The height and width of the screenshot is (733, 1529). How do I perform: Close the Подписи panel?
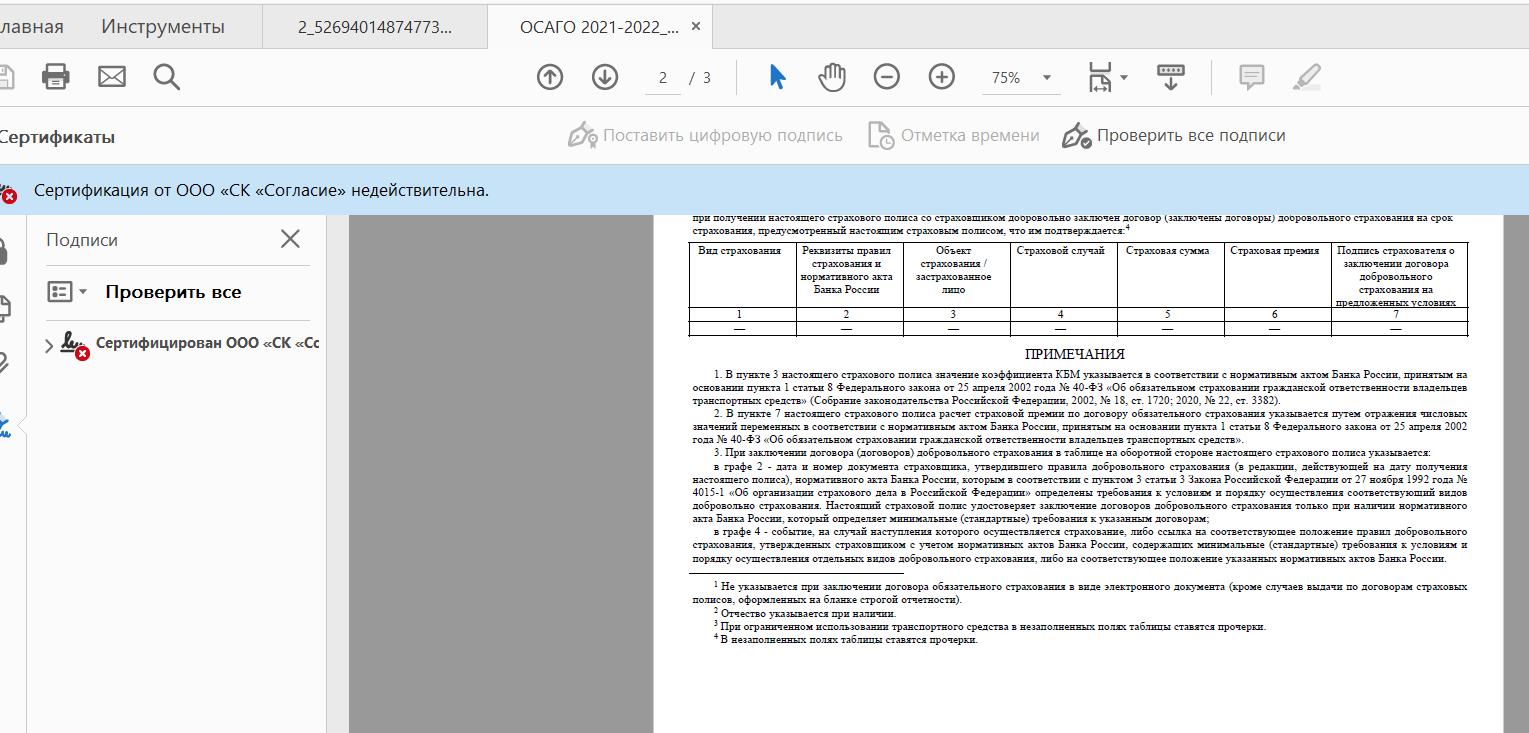pos(290,239)
